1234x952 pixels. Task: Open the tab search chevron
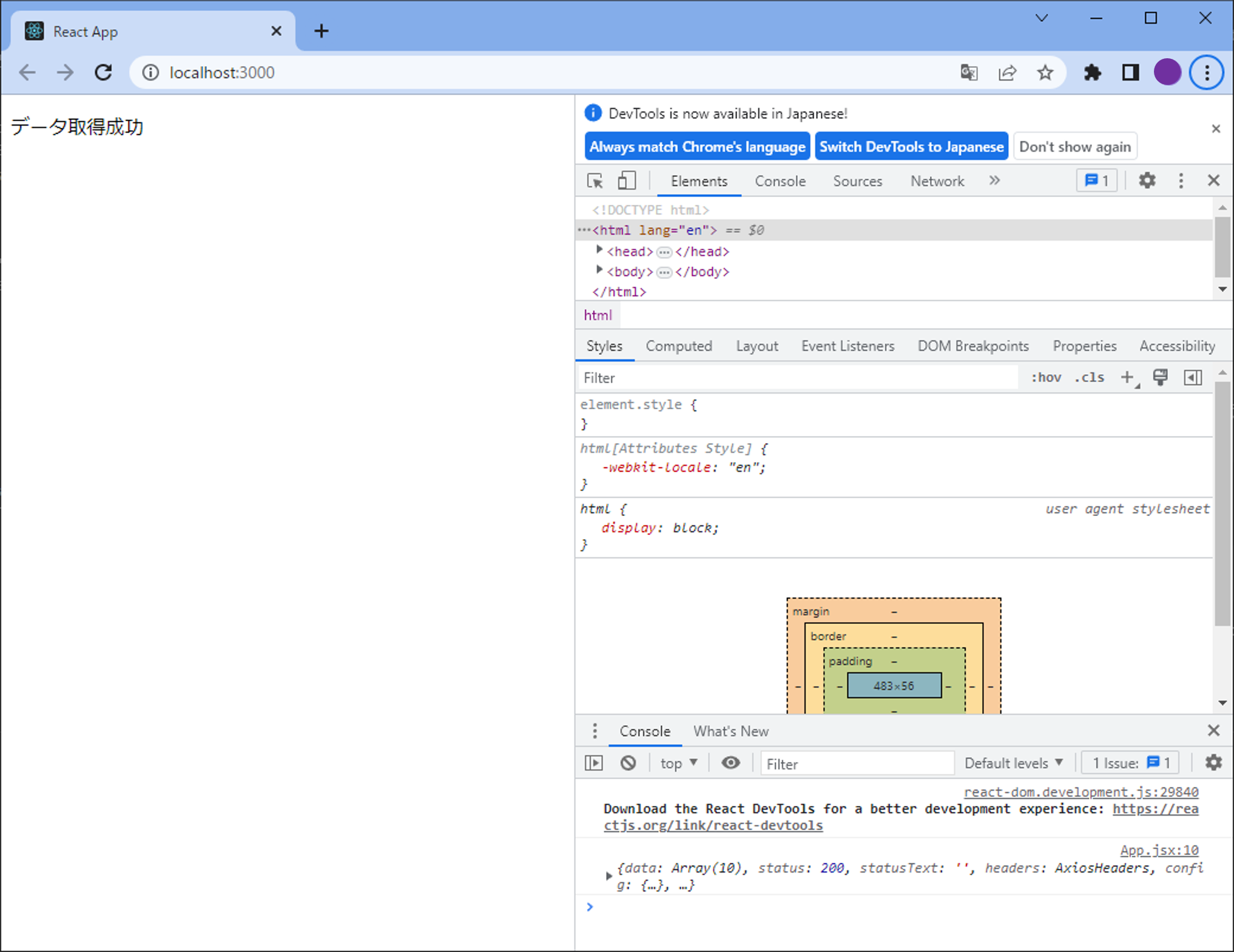(1042, 18)
